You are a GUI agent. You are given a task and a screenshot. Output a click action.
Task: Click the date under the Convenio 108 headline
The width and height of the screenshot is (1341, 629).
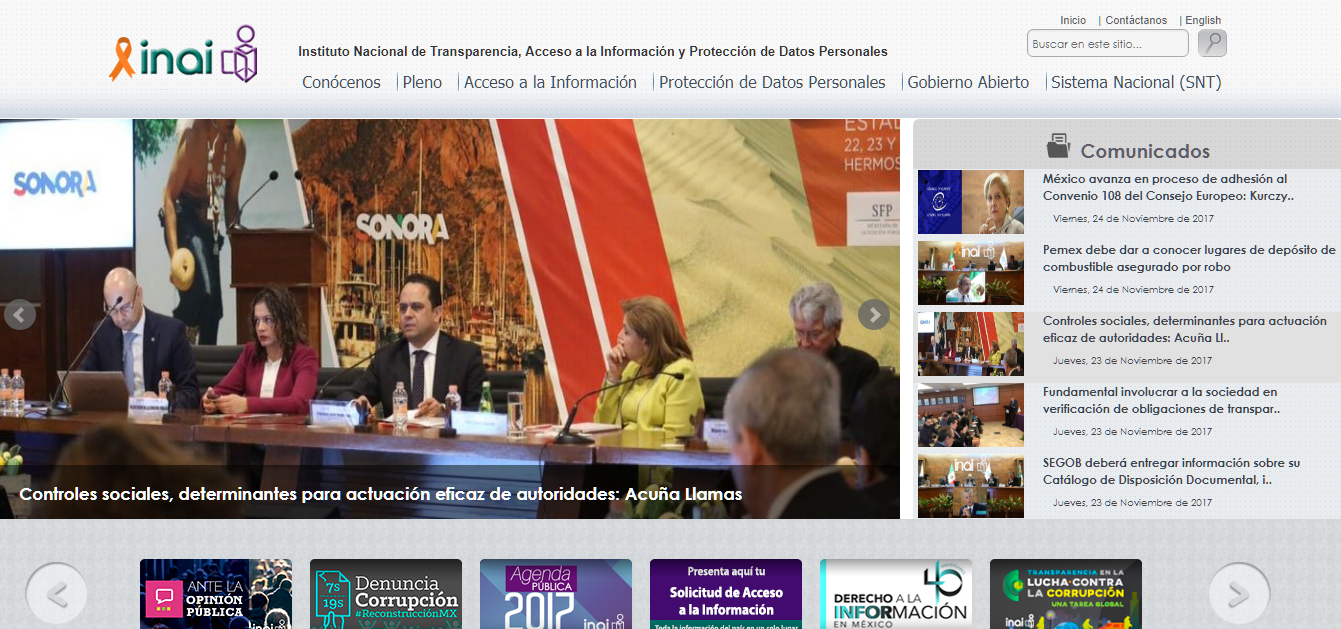point(1133,219)
